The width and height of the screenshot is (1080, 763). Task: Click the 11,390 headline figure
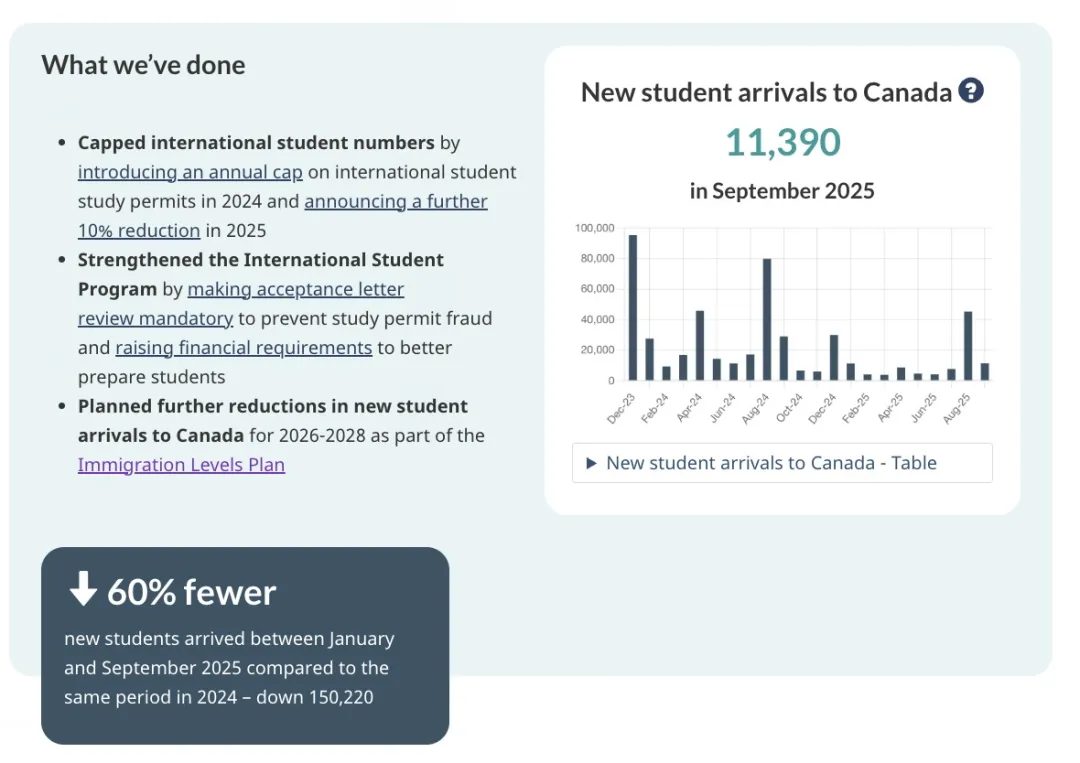tap(782, 142)
